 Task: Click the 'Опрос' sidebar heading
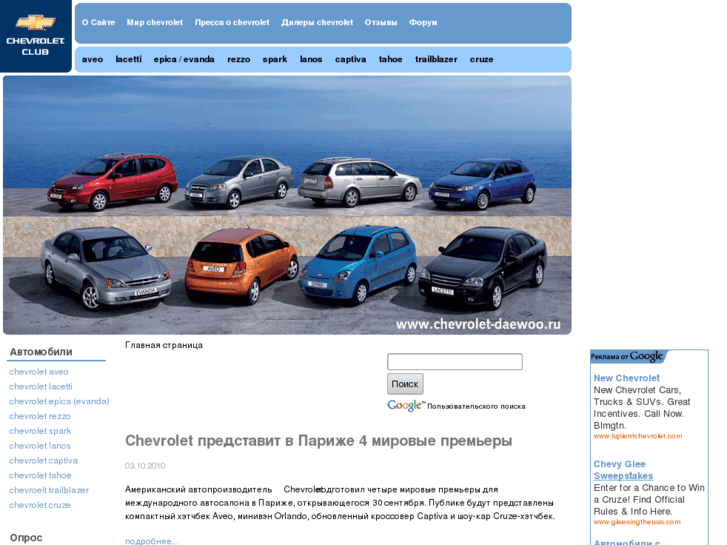26,538
